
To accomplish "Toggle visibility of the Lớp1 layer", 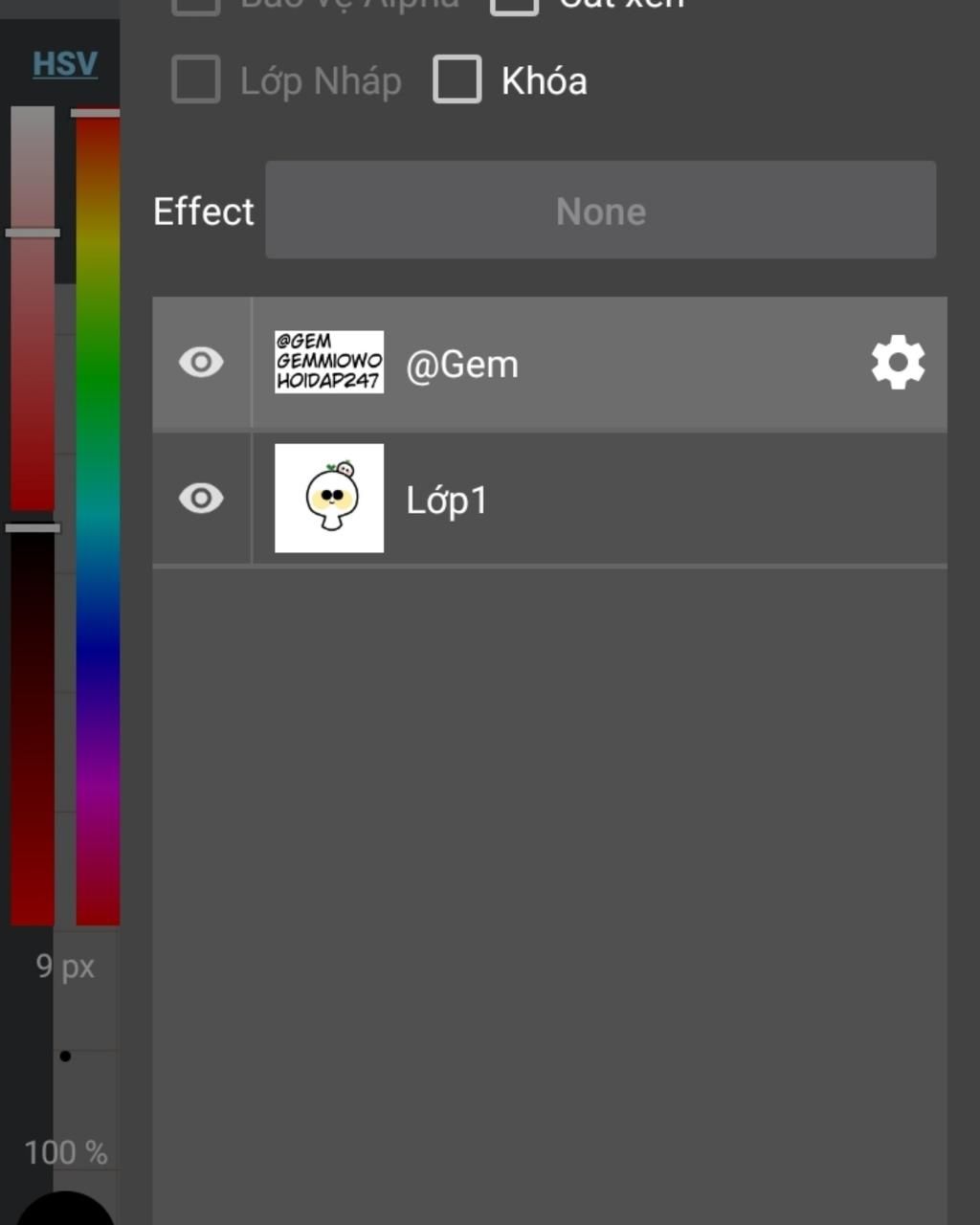I will (x=201, y=499).
